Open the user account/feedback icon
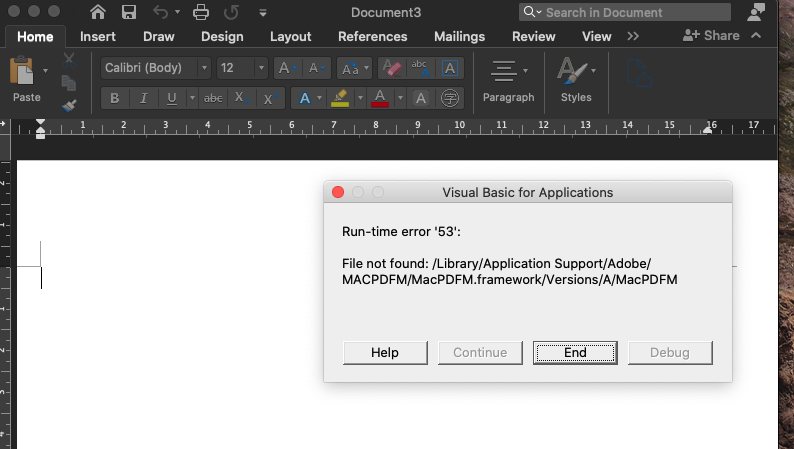The width and height of the screenshot is (794, 449). 756,12
